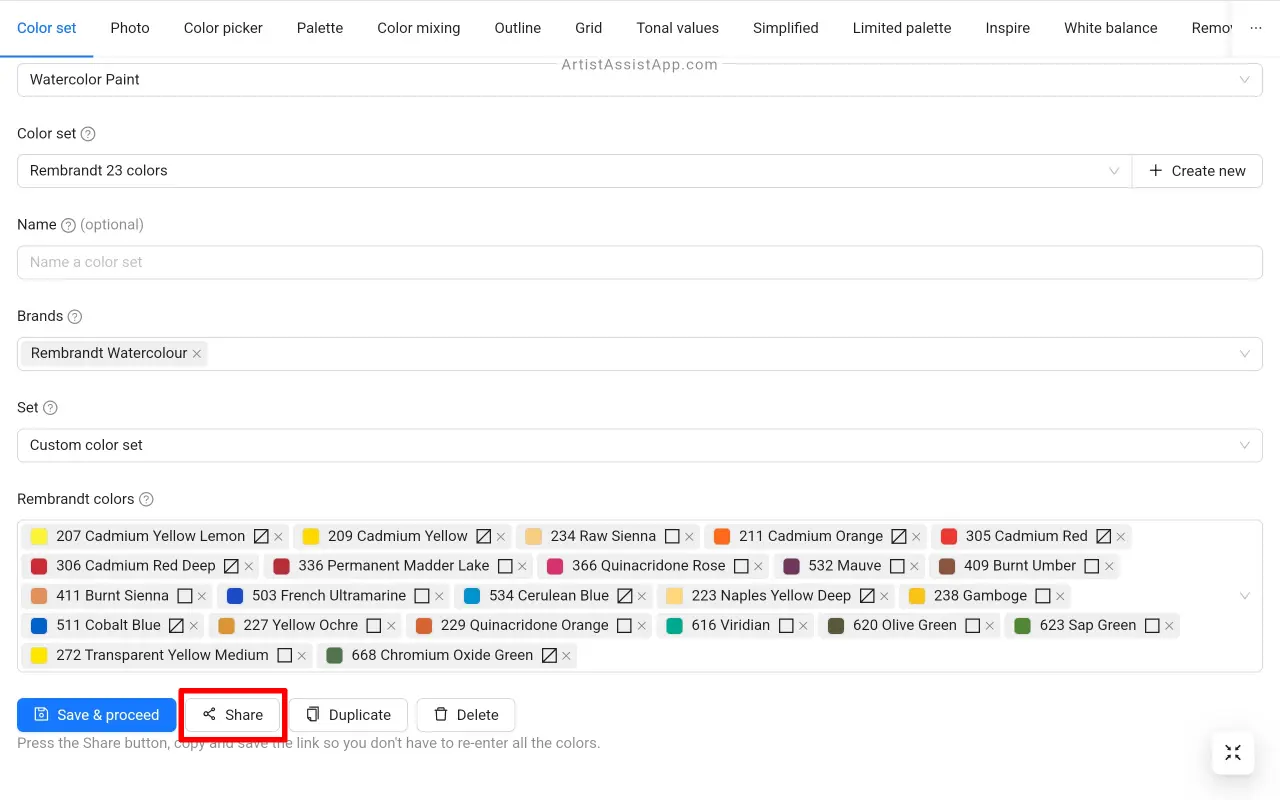Click the help icon next to Rembrandt colors
This screenshot has height=800, width=1280.
(146, 500)
